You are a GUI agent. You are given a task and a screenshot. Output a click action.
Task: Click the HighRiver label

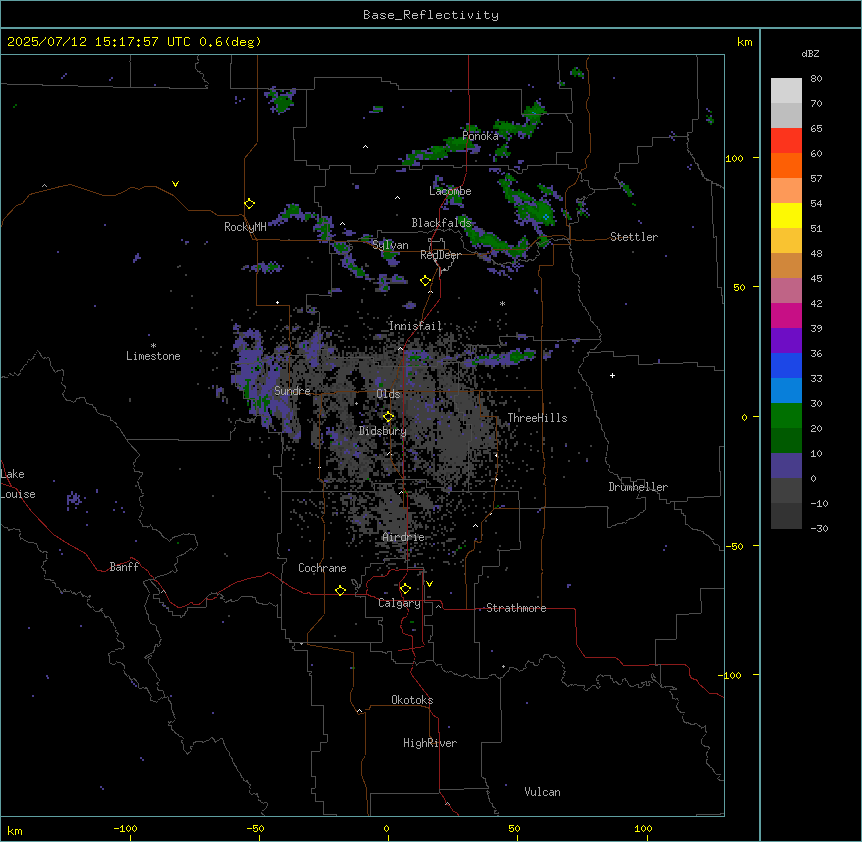tap(430, 743)
